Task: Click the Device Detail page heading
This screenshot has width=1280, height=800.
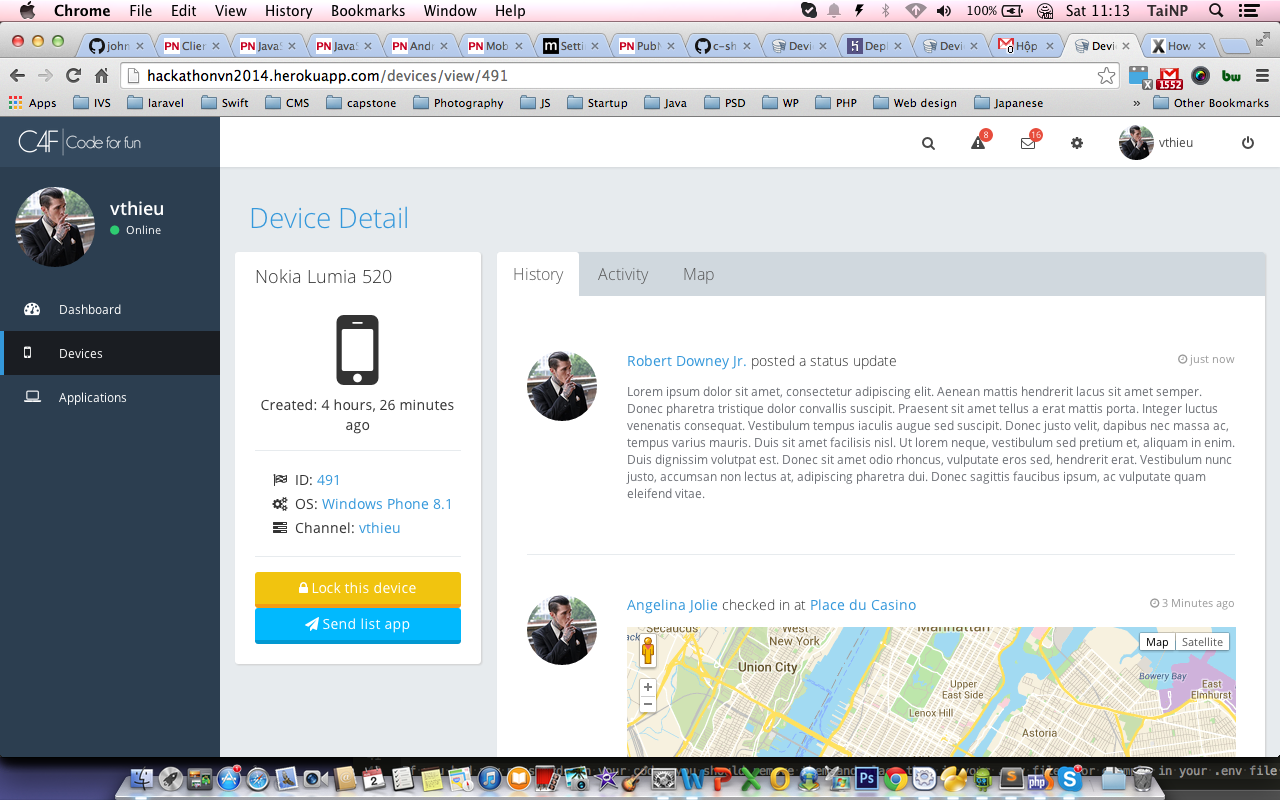Action: [x=329, y=218]
